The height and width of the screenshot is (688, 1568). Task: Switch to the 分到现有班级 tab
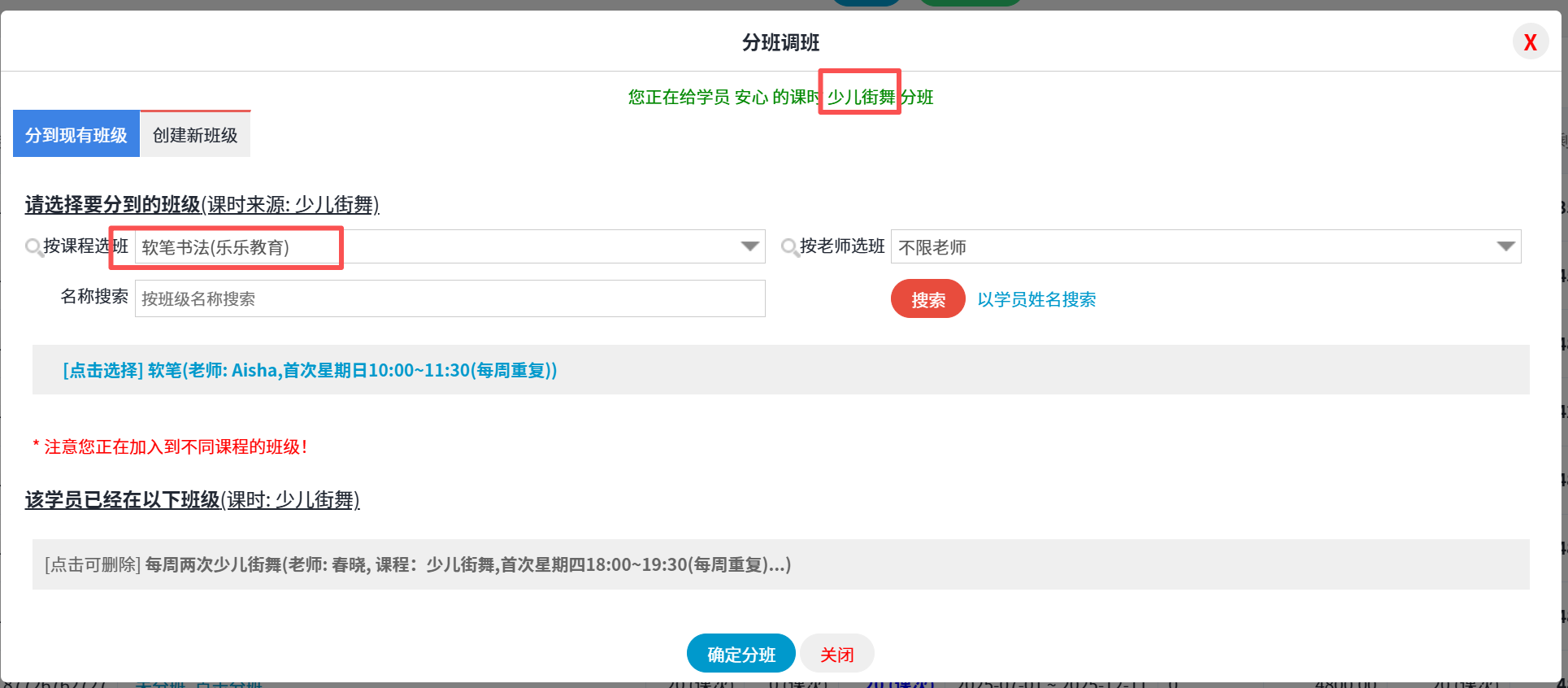click(76, 135)
